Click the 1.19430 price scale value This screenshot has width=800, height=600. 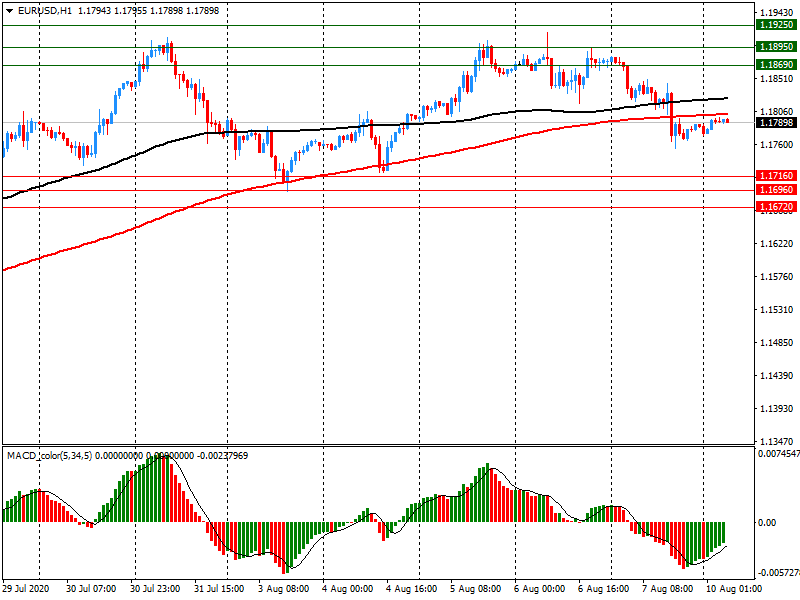[x=777, y=13]
